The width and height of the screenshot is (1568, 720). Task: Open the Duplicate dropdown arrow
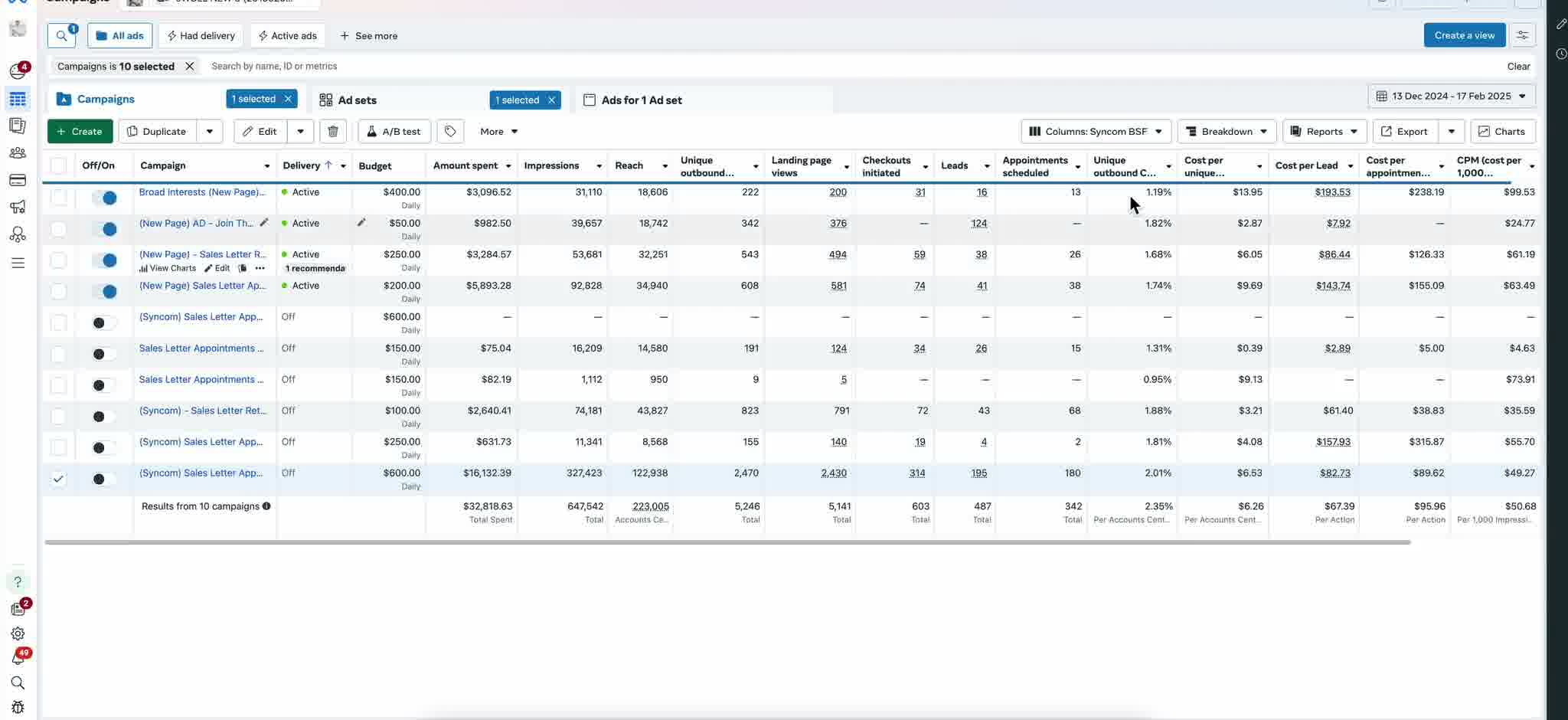(210, 132)
